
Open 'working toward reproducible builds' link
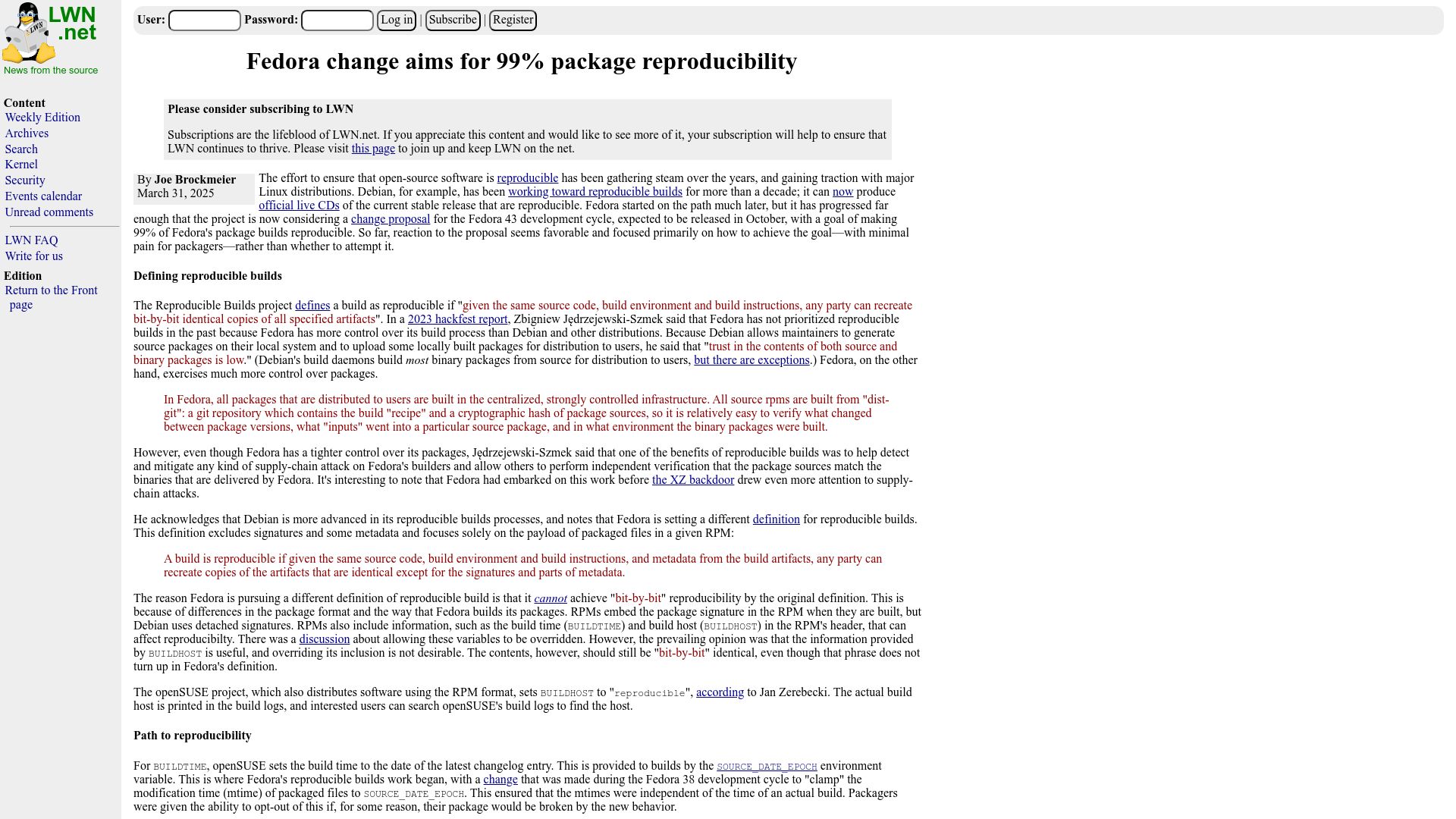pos(595,192)
